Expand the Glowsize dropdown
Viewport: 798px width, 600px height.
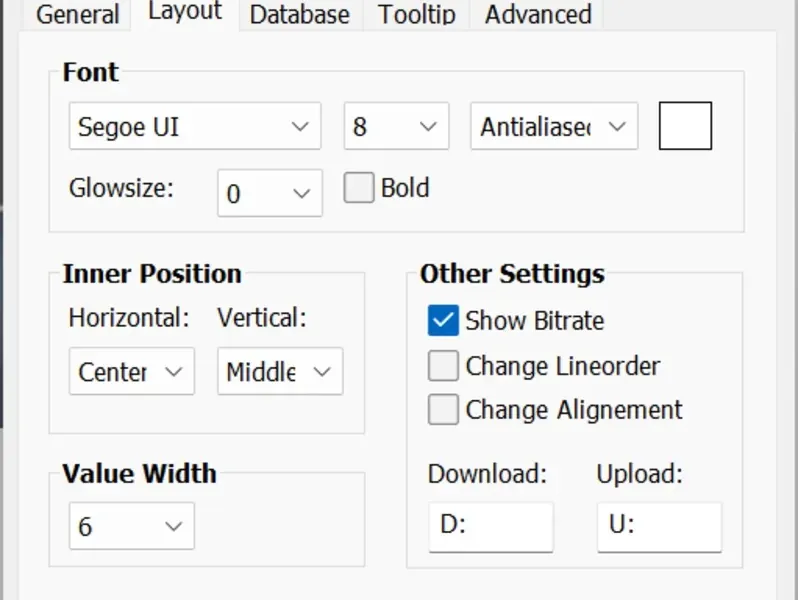(x=270, y=193)
